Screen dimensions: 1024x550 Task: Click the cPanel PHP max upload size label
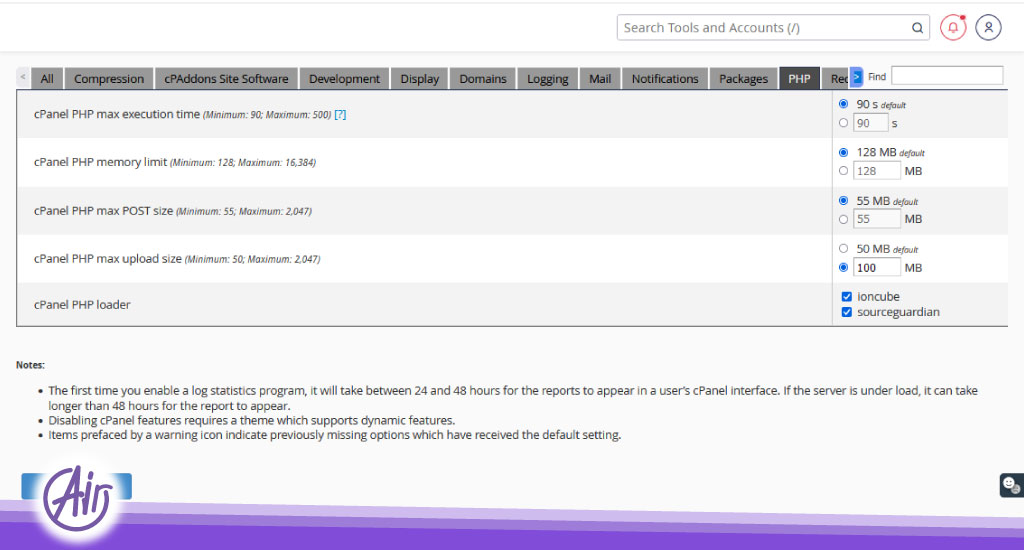pos(108,259)
